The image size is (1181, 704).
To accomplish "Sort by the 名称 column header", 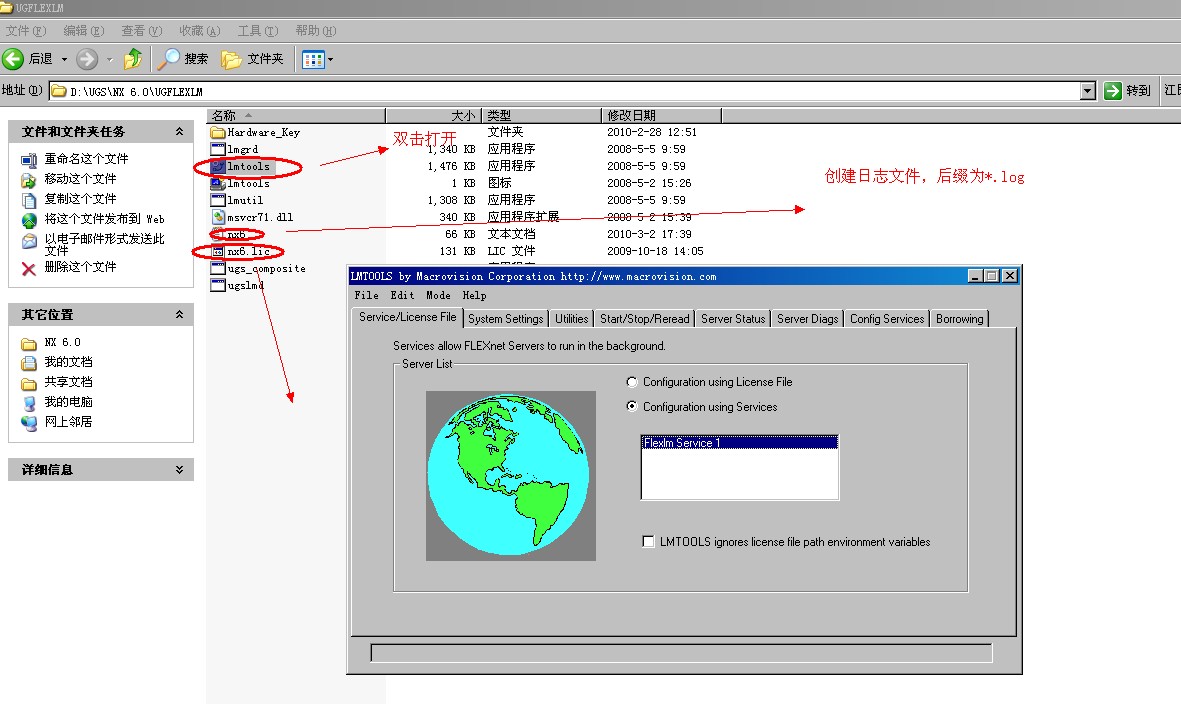I will click(x=296, y=115).
